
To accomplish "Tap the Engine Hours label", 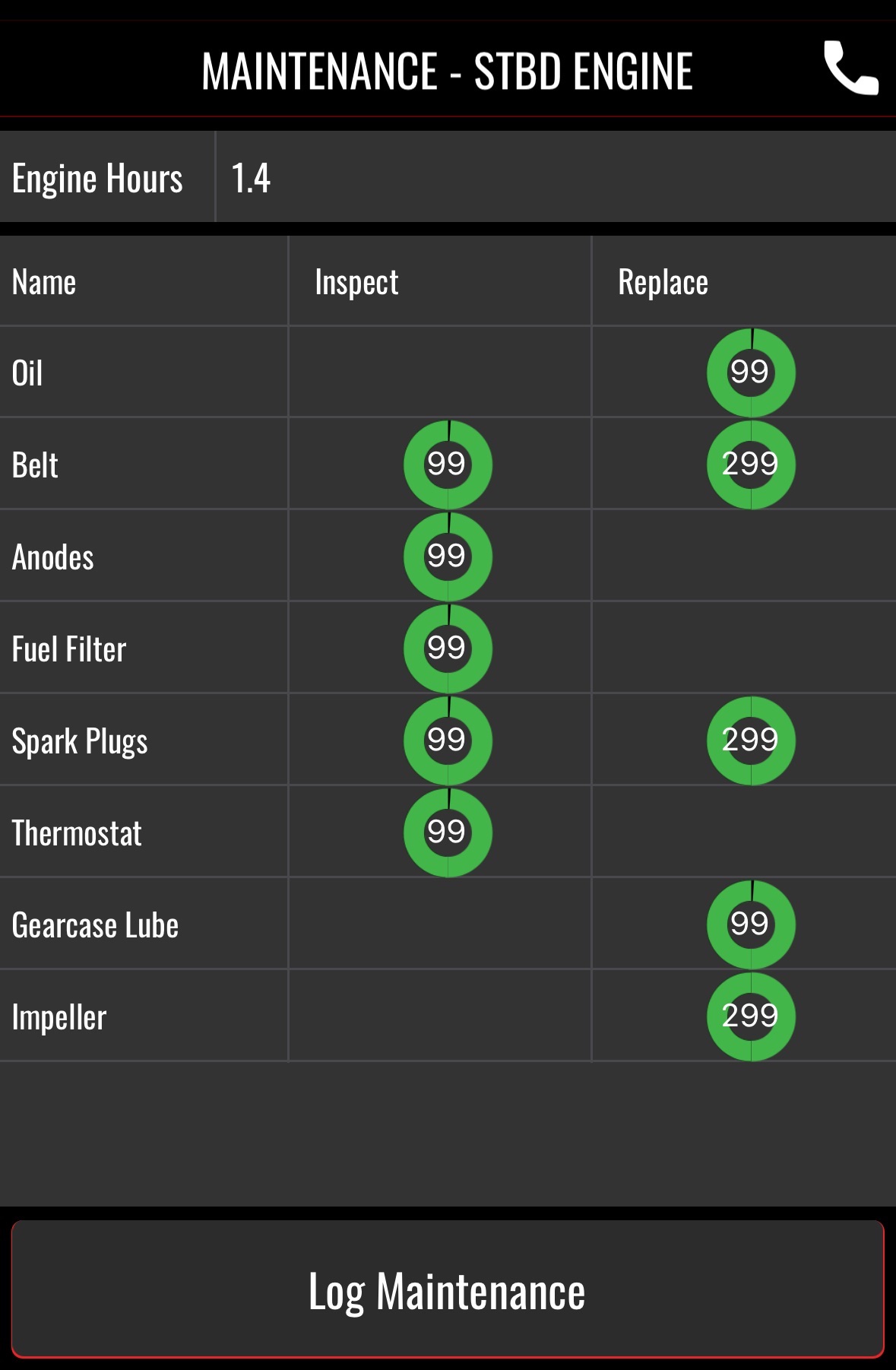I will (97, 179).
